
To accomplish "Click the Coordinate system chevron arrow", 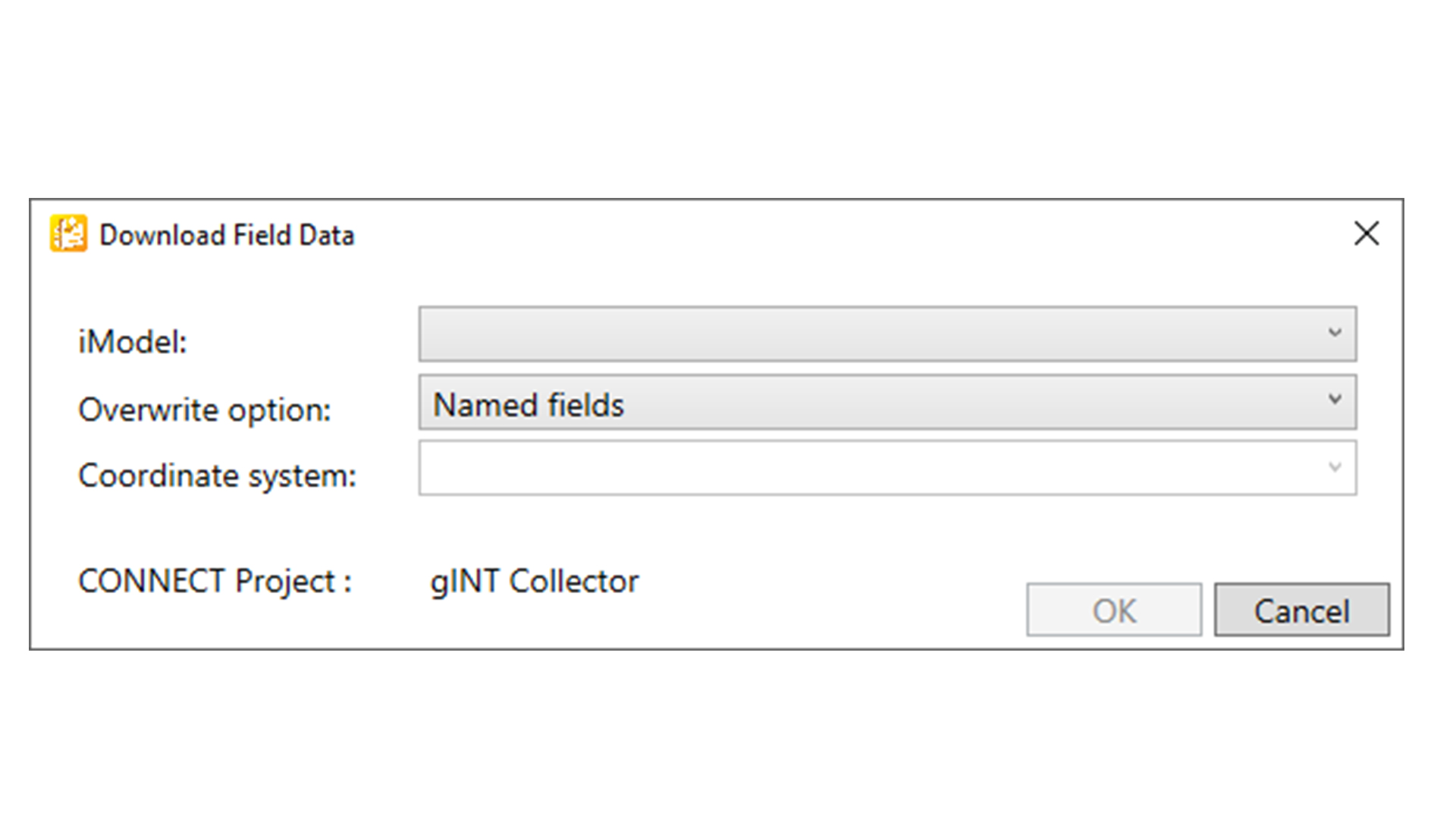I will 1335,467.
